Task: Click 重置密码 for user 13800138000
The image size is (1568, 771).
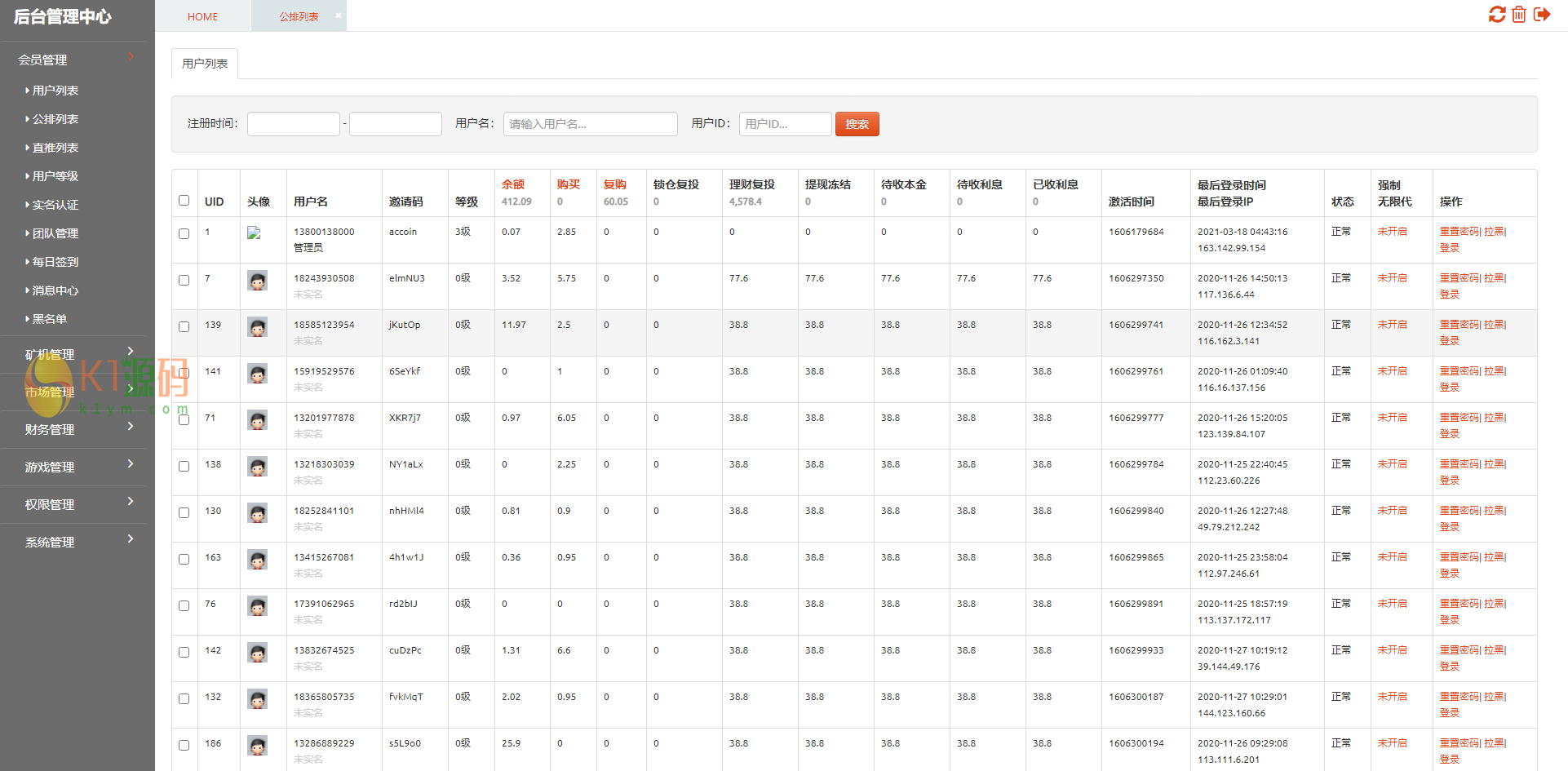Action: (x=1459, y=232)
